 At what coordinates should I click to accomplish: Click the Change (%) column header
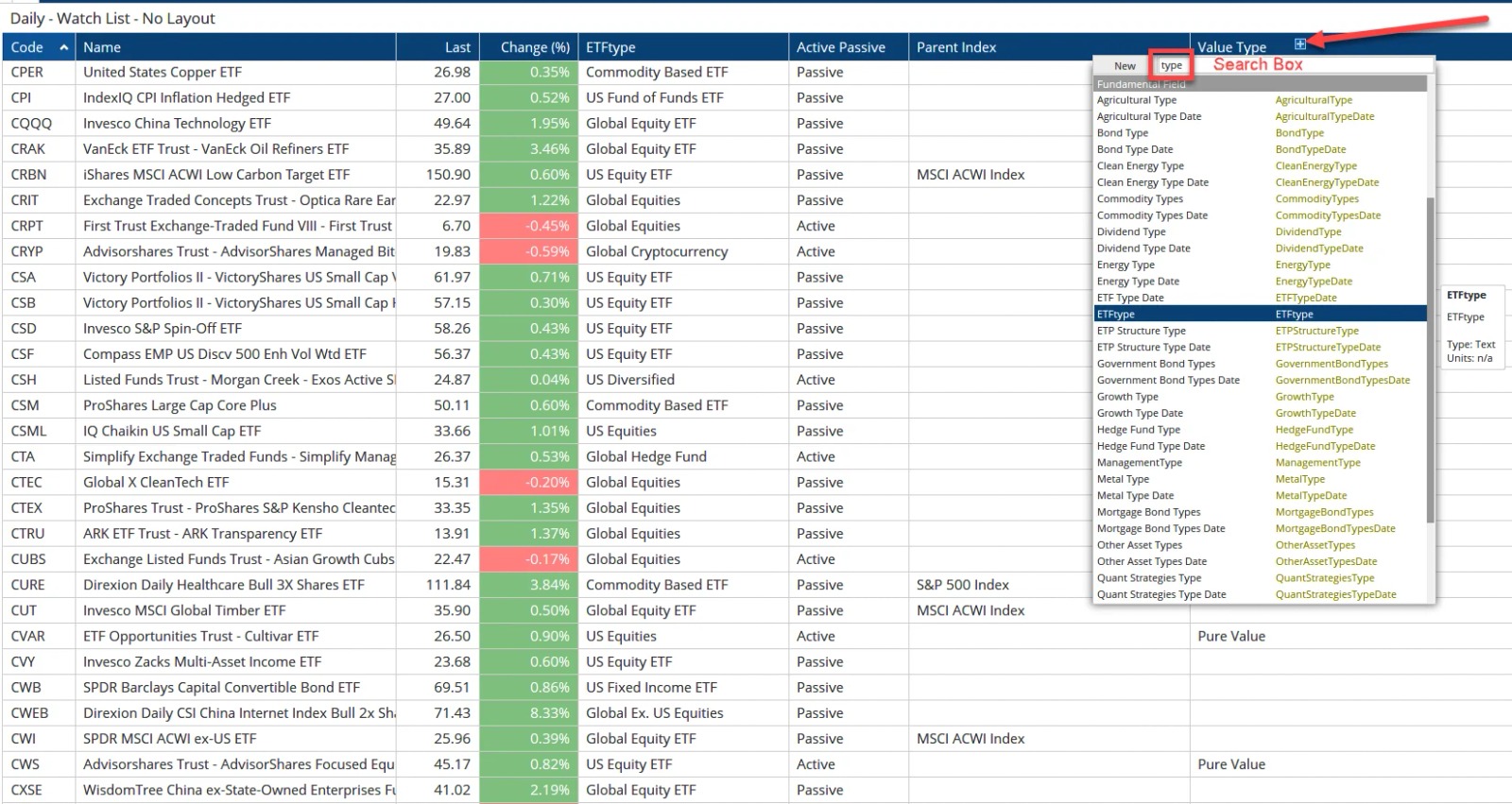[x=528, y=47]
